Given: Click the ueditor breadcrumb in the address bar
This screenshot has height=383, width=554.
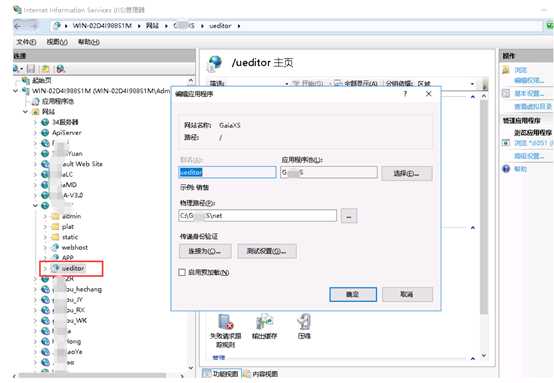Looking at the screenshot, I should [x=220, y=25].
